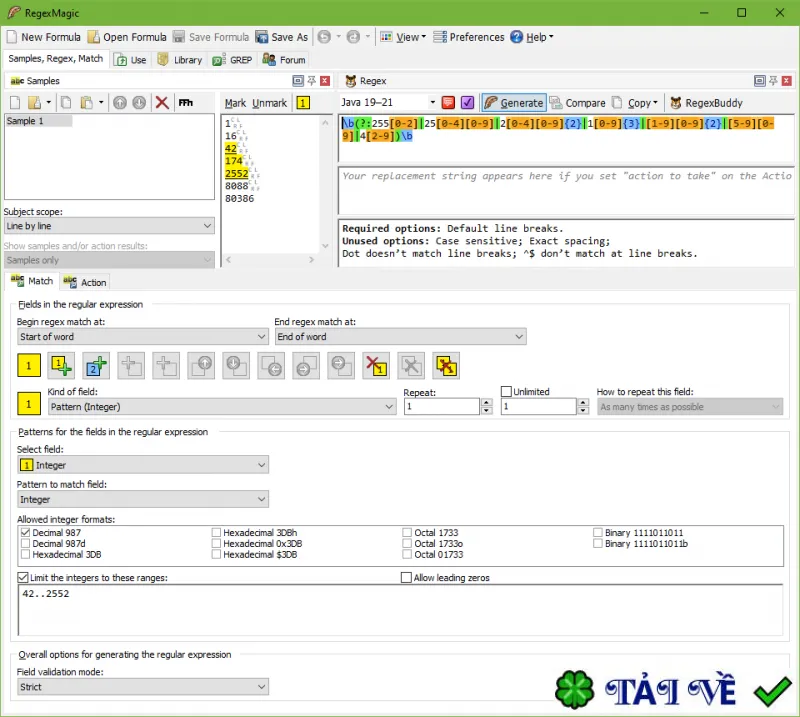This screenshot has width=800, height=717.
Task: Open Begin regex match at dropdown
Action: (x=143, y=336)
